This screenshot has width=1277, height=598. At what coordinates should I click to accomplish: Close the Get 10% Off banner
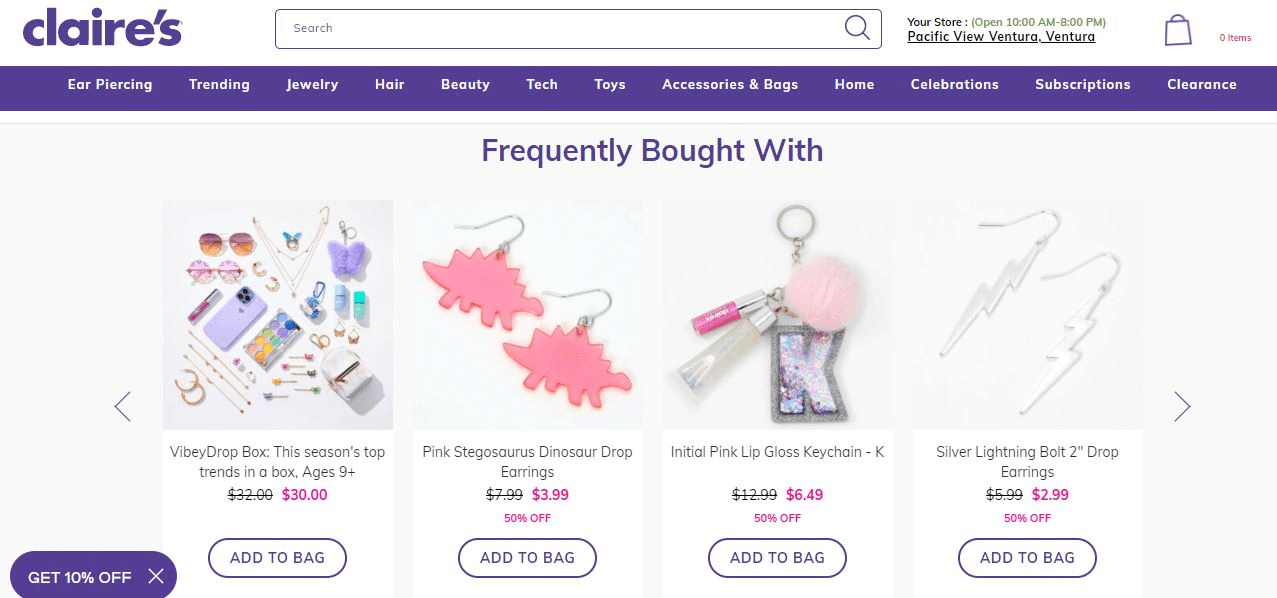click(156, 576)
